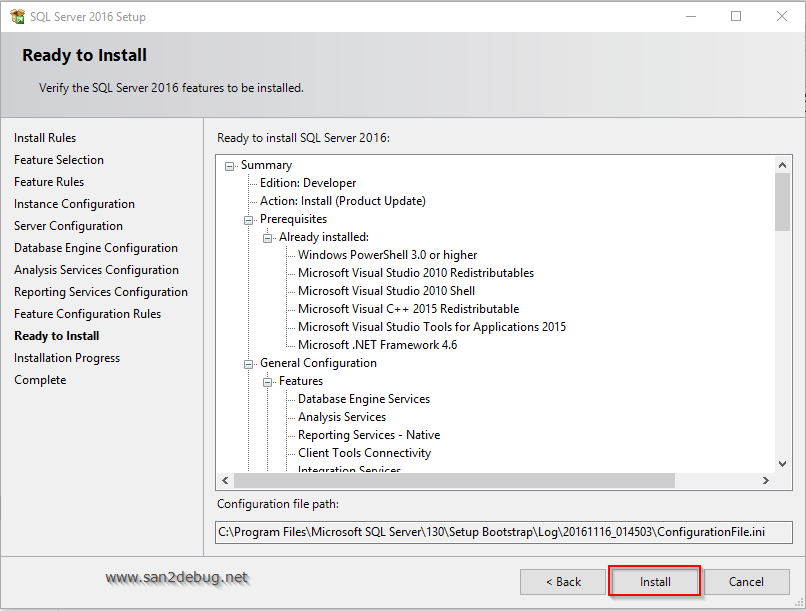Click the horizontal scroll left arrow
The height and width of the screenshot is (611, 806).
pyautogui.click(x=225, y=480)
